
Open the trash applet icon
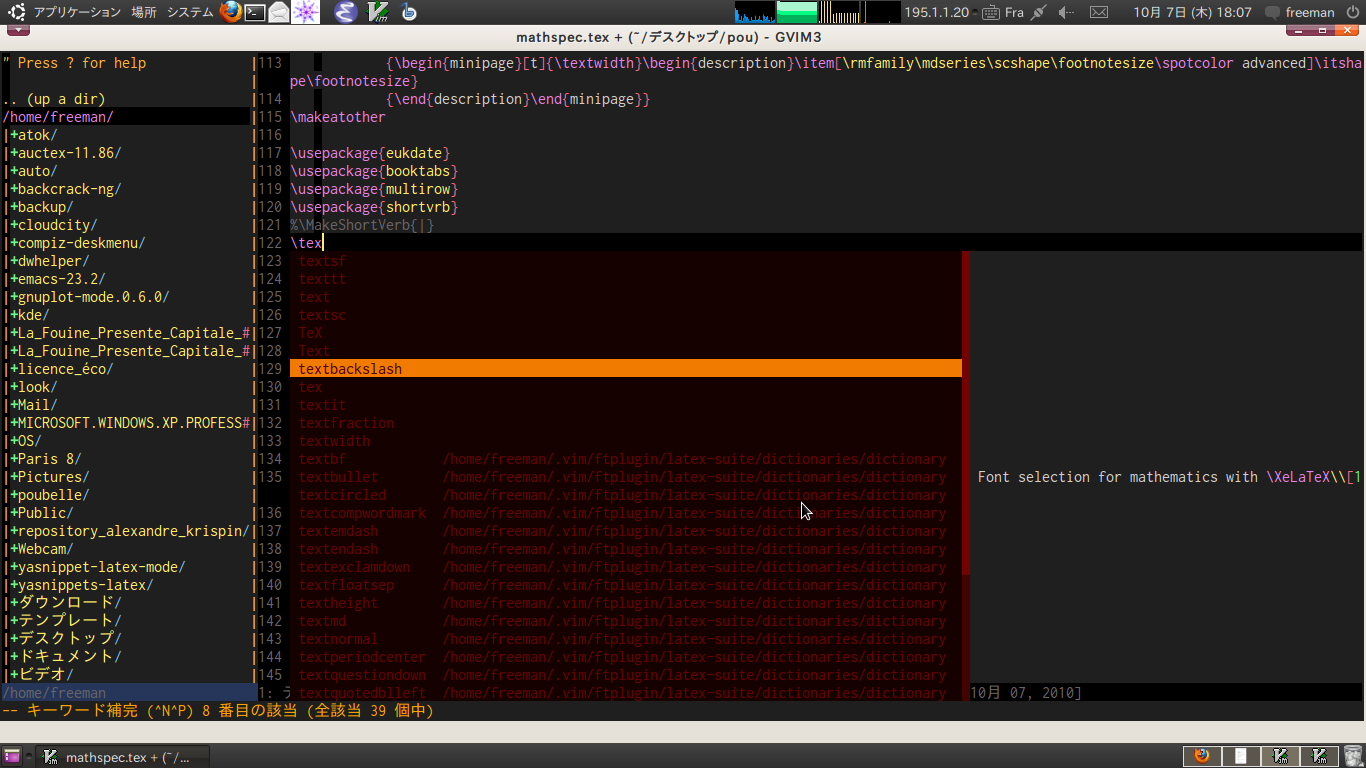1354,755
